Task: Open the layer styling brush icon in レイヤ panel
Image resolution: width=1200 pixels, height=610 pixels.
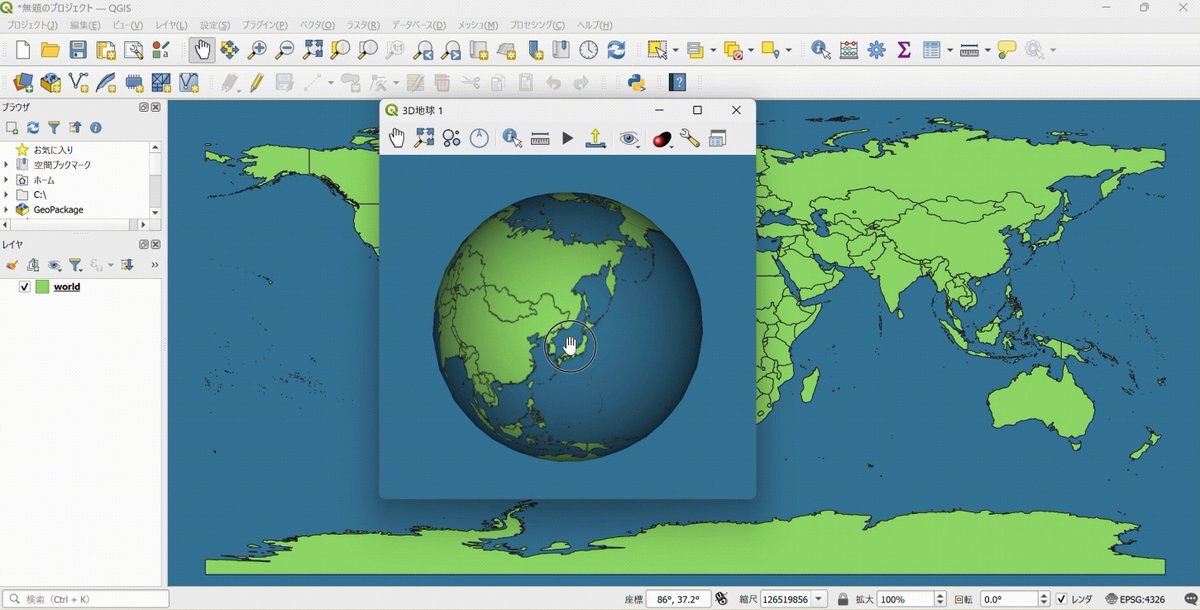Action: (x=12, y=265)
